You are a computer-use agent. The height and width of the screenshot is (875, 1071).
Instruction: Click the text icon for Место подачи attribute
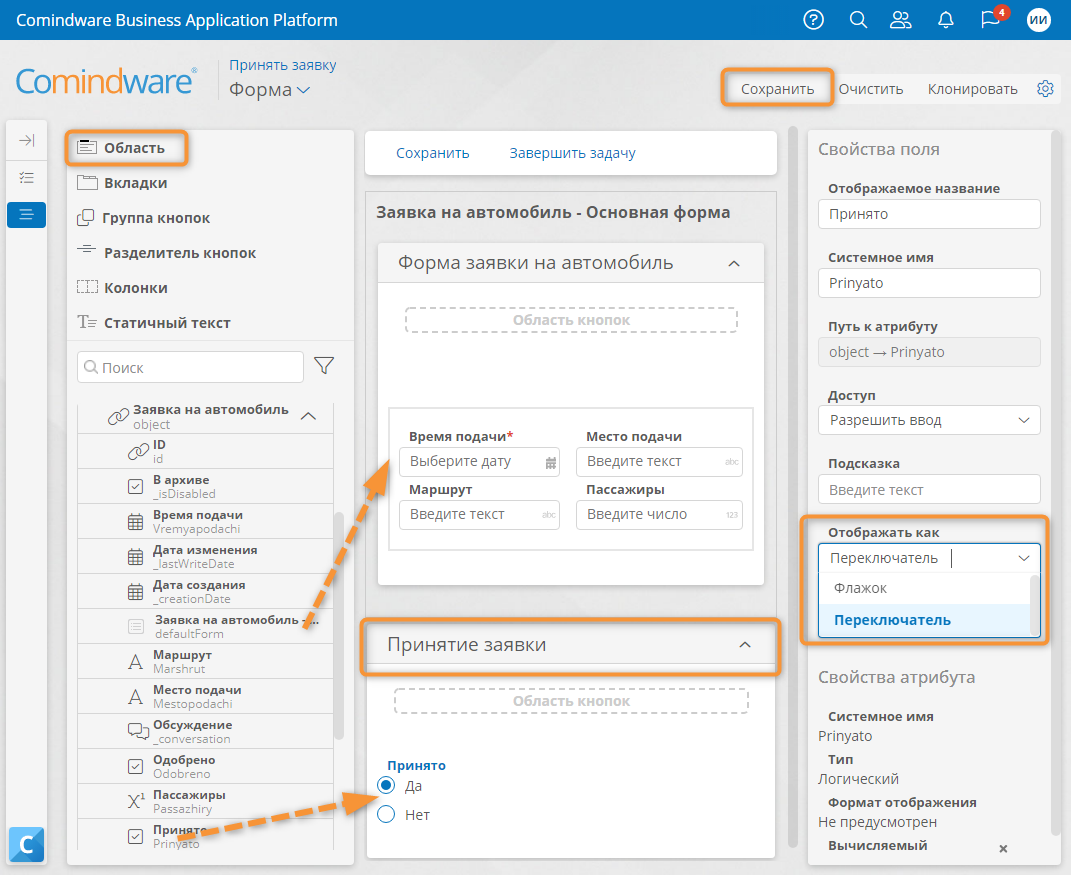(136, 697)
